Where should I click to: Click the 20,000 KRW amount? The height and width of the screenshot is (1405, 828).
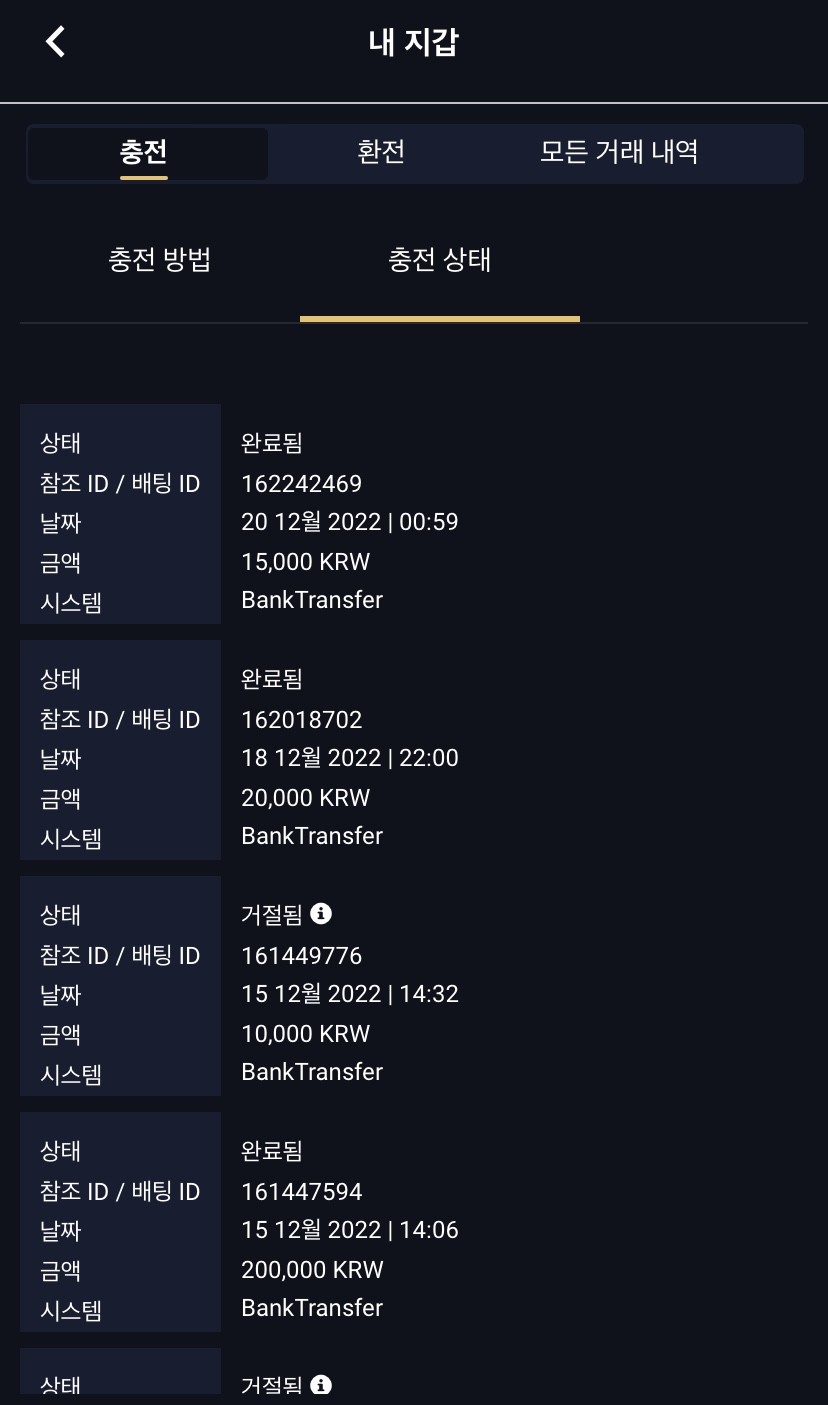tap(306, 798)
